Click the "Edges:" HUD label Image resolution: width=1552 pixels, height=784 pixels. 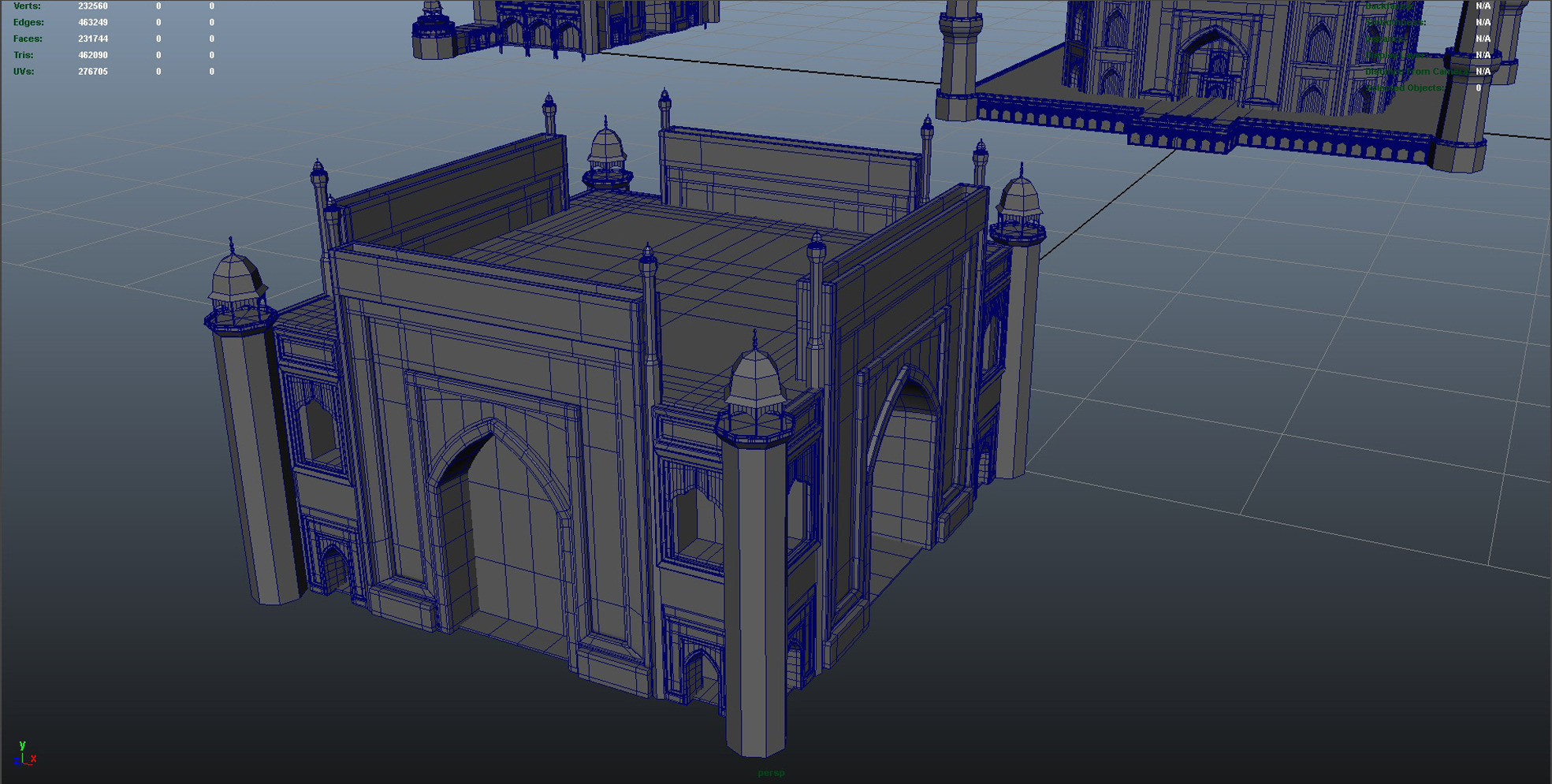click(28, 22)
